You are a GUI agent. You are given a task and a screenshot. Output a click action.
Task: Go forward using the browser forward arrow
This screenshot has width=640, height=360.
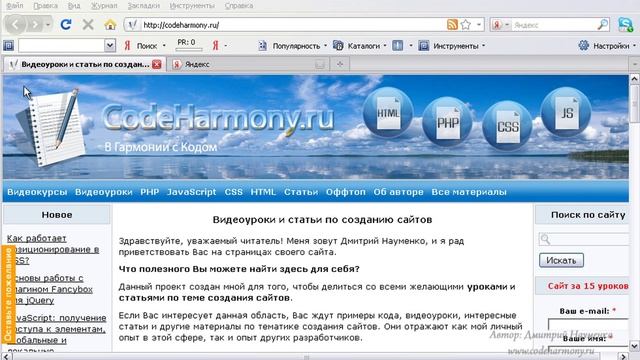tap(36, 25)
